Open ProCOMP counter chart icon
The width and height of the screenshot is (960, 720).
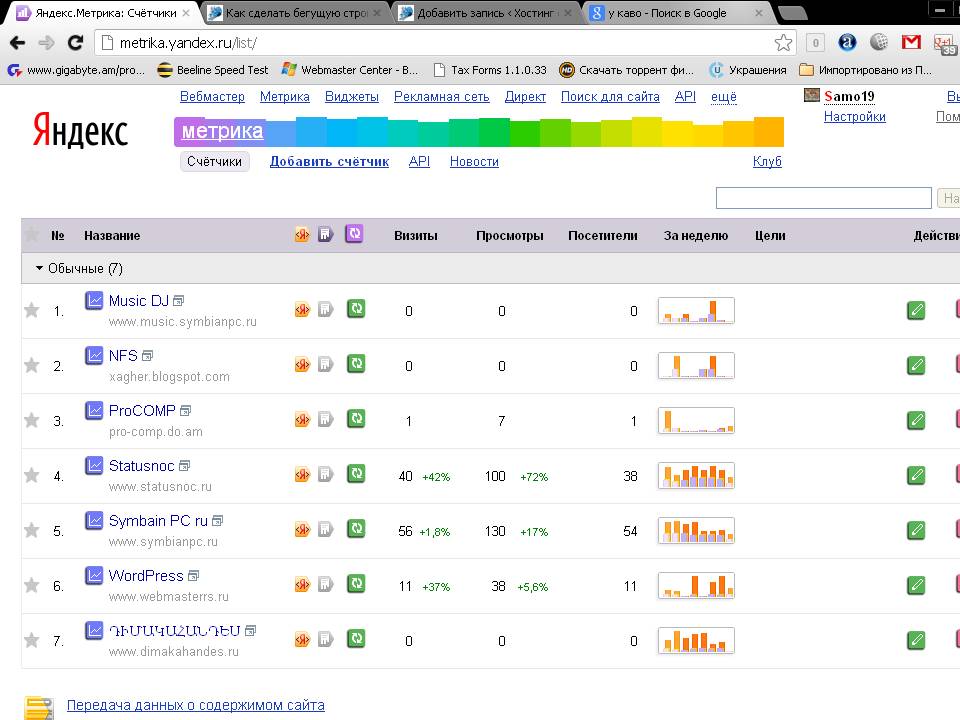coord(94,411)
